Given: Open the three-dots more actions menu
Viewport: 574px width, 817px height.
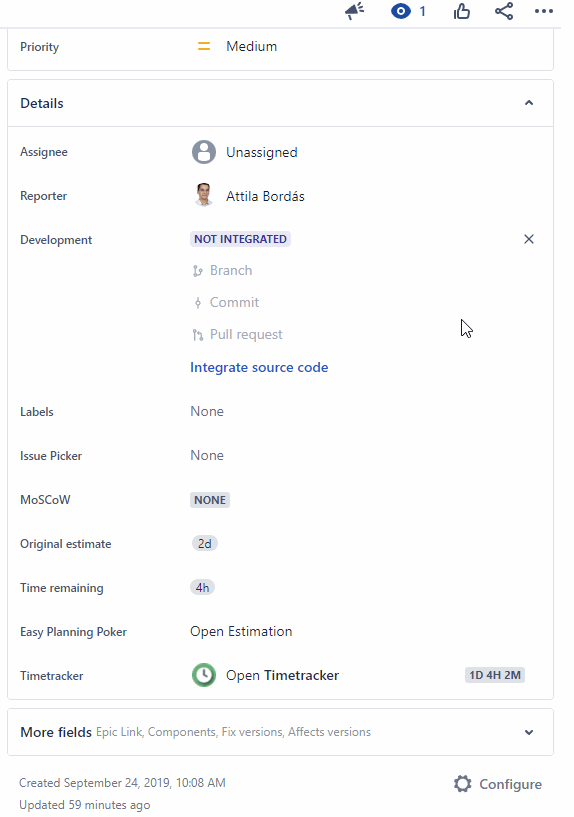Looking at the screenshot, I should coord(544,11).
